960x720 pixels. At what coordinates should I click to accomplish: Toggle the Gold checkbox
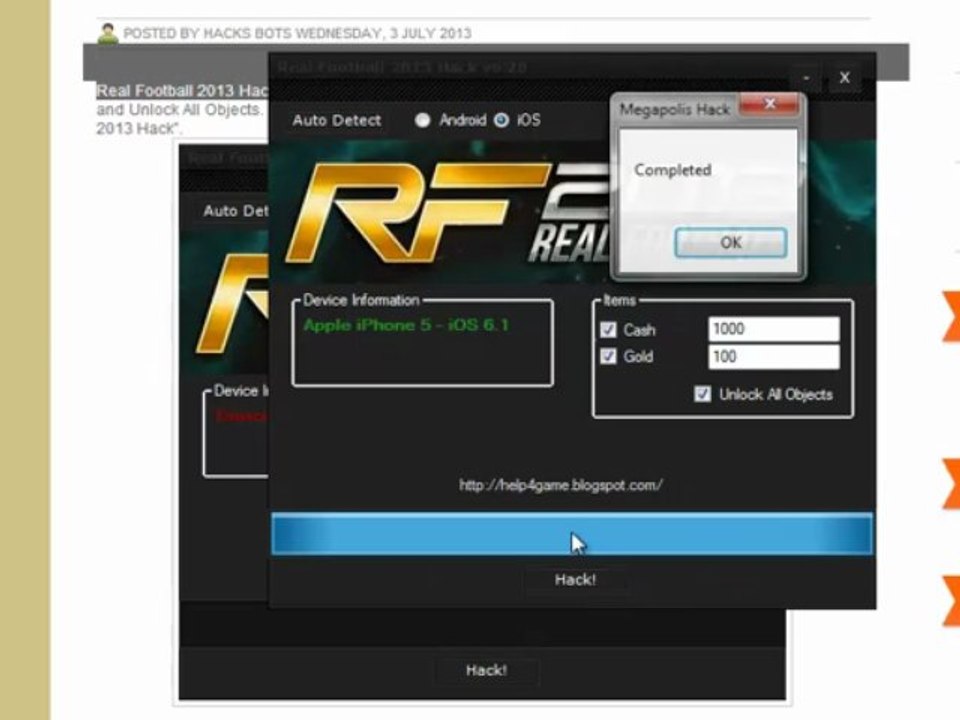608,356
